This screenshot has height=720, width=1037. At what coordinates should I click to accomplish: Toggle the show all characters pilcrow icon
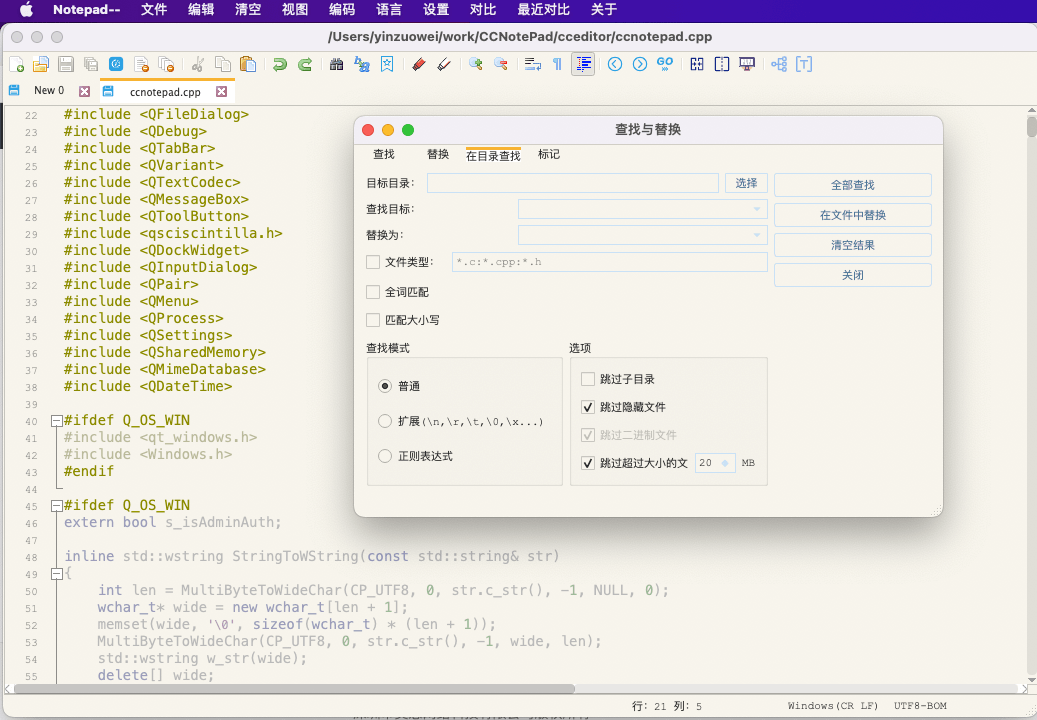coord(557,64)
